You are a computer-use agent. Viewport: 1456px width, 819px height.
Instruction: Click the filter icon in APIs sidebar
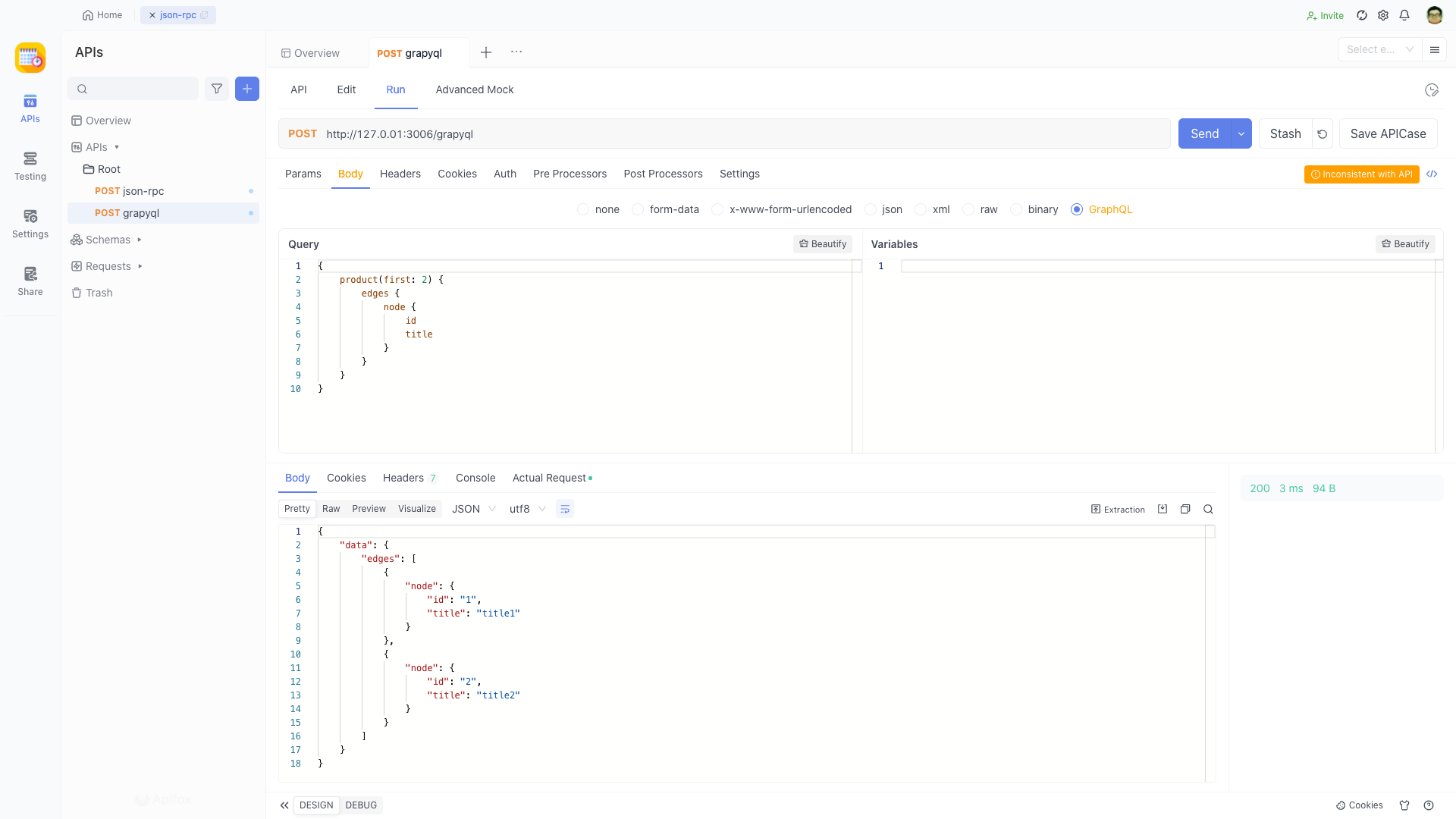[217, 89]
